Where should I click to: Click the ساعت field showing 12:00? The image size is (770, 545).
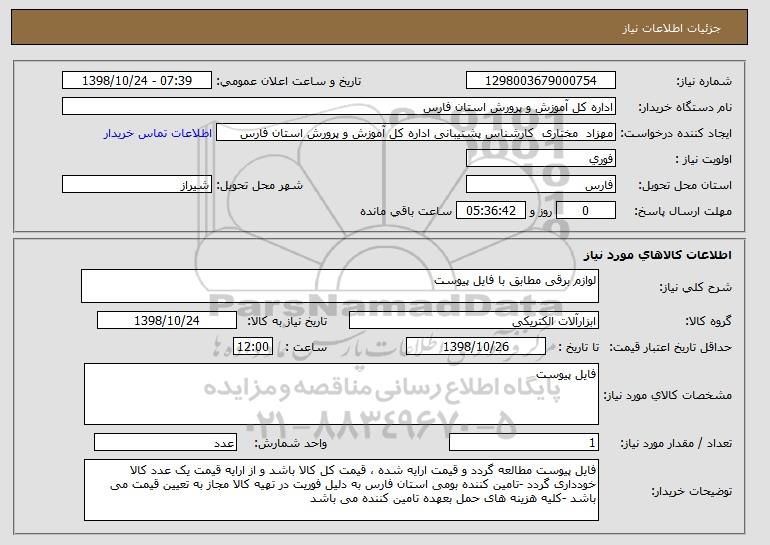[x=253, y=347]
